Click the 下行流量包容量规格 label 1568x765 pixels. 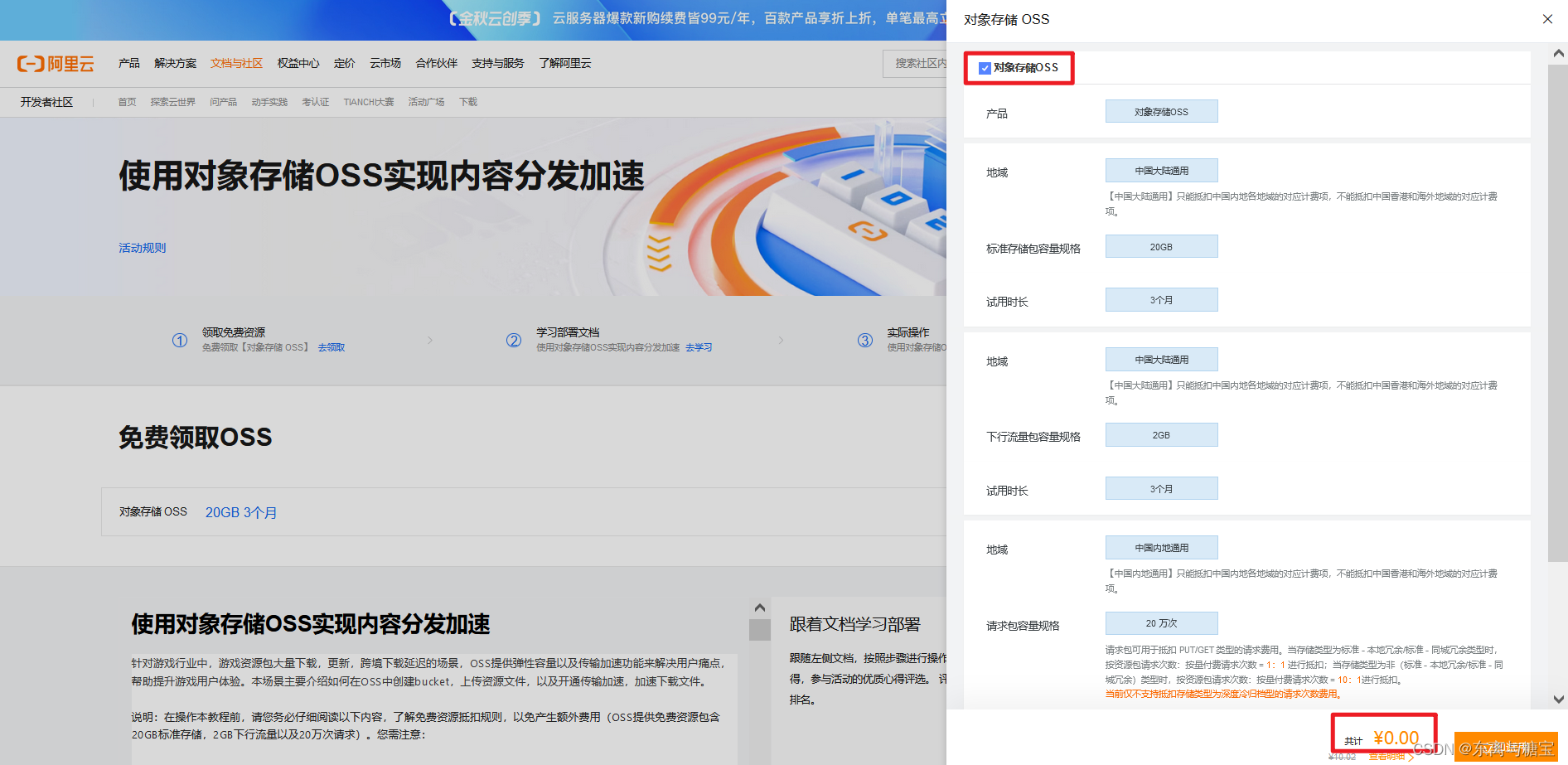click(x=1033, y=437)
